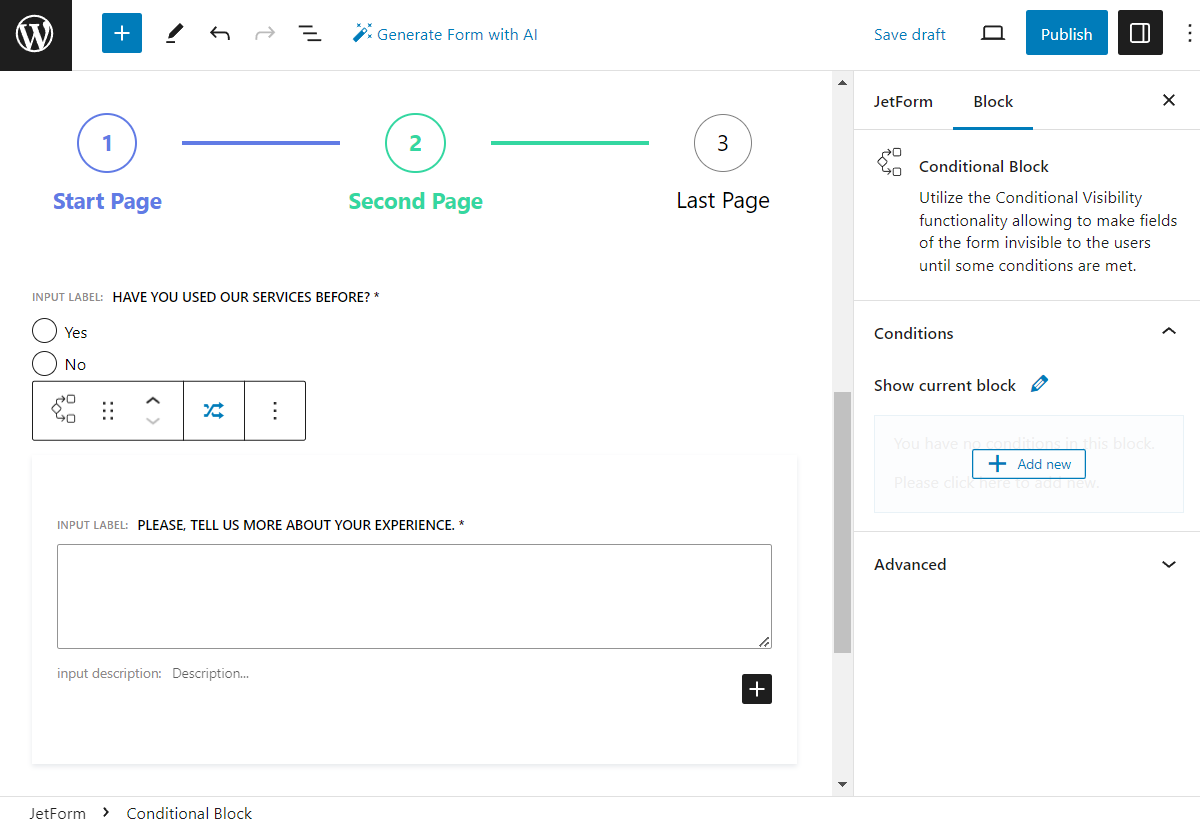Undo the last change

(x=220, y=33)
